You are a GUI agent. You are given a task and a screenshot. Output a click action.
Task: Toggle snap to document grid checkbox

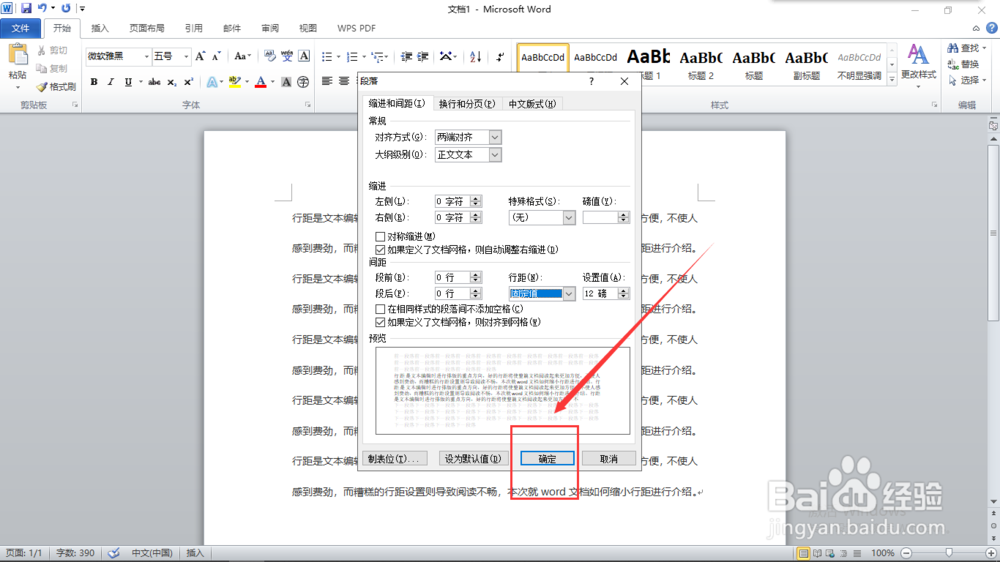point(380,323)
